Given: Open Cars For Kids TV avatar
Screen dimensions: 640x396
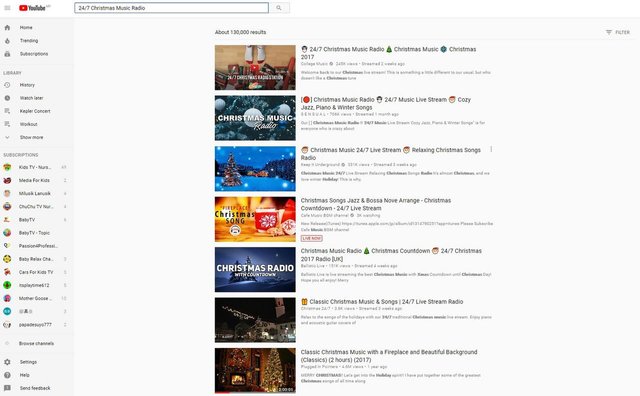Looking at the screenshot, I should click(x=7, y=272).
